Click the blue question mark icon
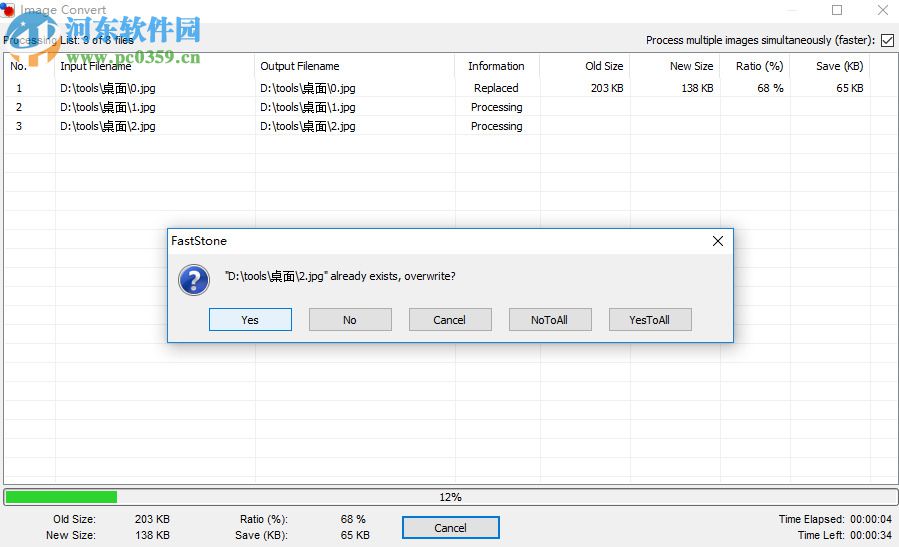This screenshot has width=899, height=547. coord(193,279)
